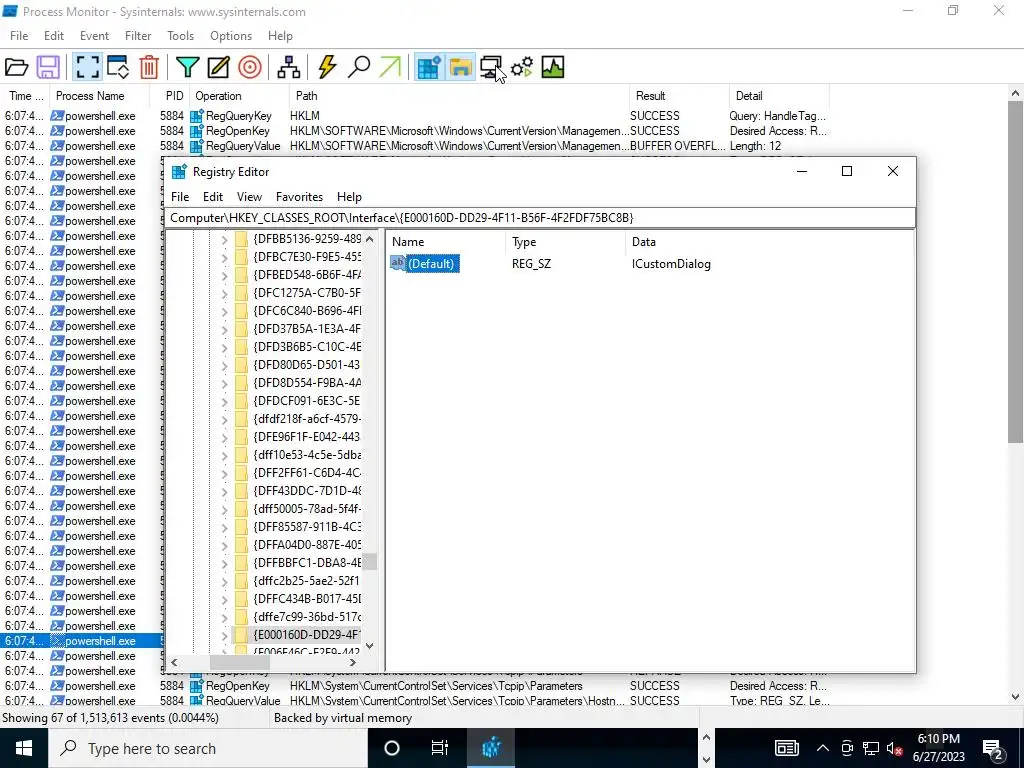The width and height of the screenshot is (1024, 768).
Task: Open the notification center icon
Action: pos(993,748)
